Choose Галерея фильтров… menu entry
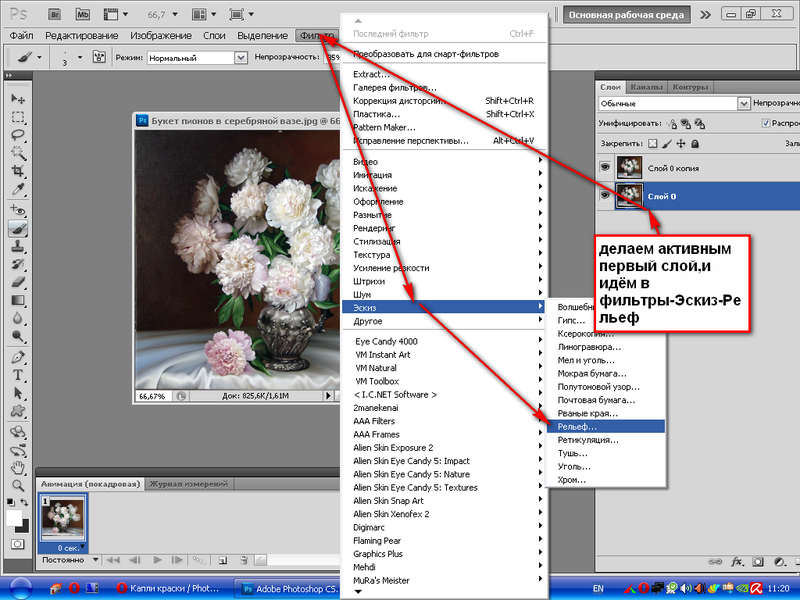This screenshot has width=800, height=600. (x=443, y=88)
